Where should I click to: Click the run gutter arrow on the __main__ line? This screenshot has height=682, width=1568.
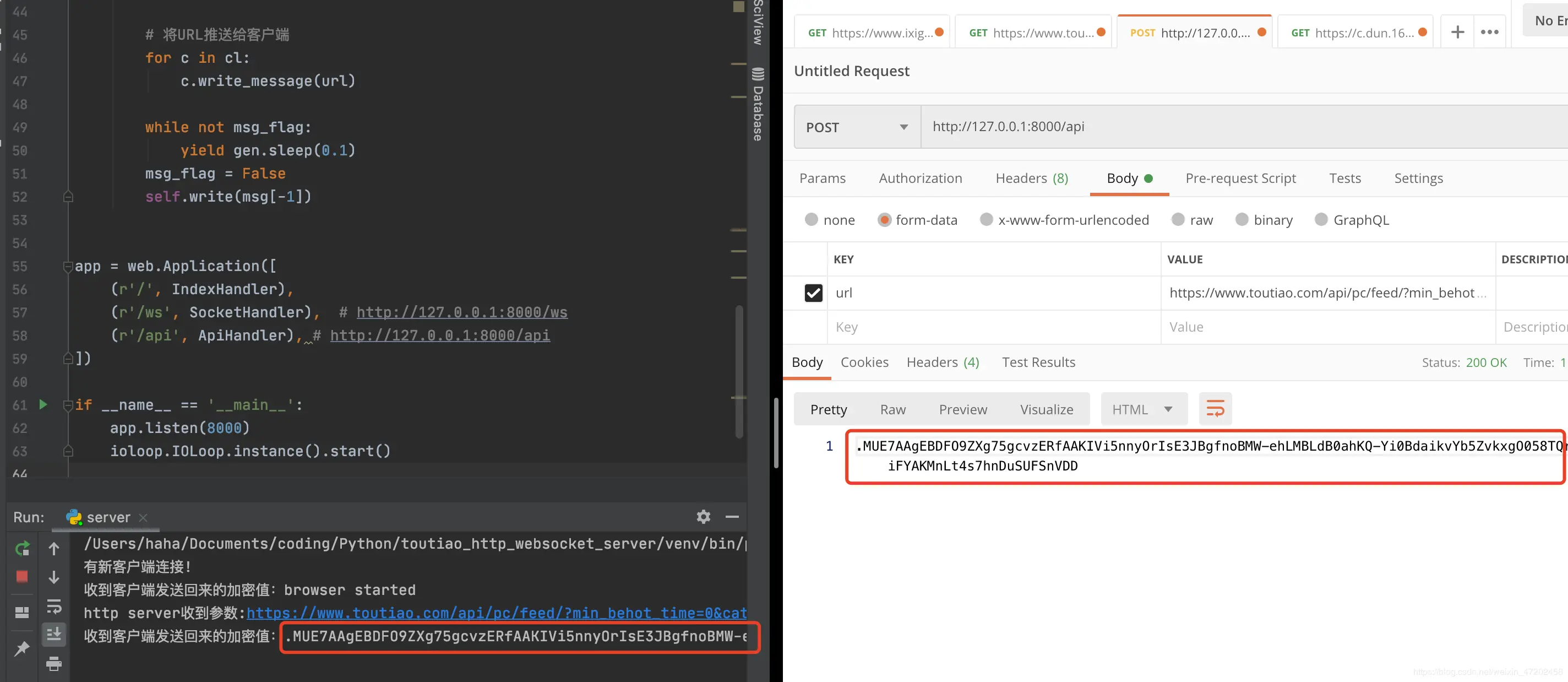[42, 404]
